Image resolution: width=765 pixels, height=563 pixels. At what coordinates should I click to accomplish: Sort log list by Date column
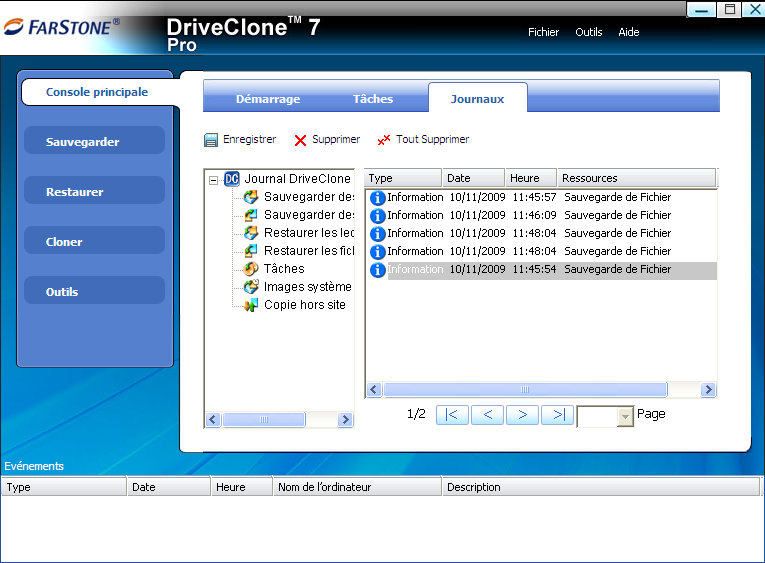click(x=473, y=178)
